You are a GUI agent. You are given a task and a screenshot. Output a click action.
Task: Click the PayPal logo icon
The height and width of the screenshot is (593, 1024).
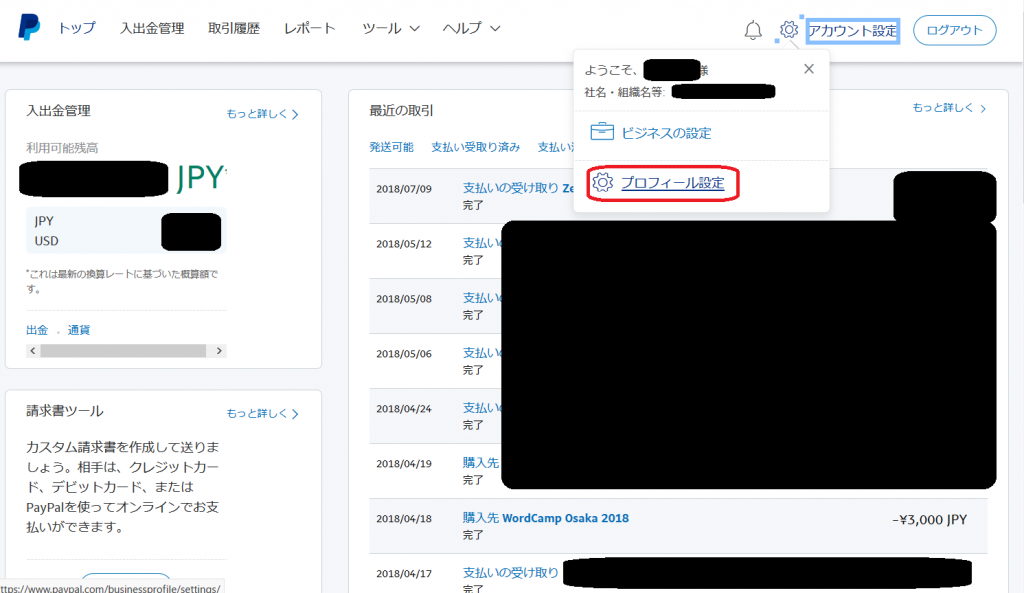coord(29,28)
